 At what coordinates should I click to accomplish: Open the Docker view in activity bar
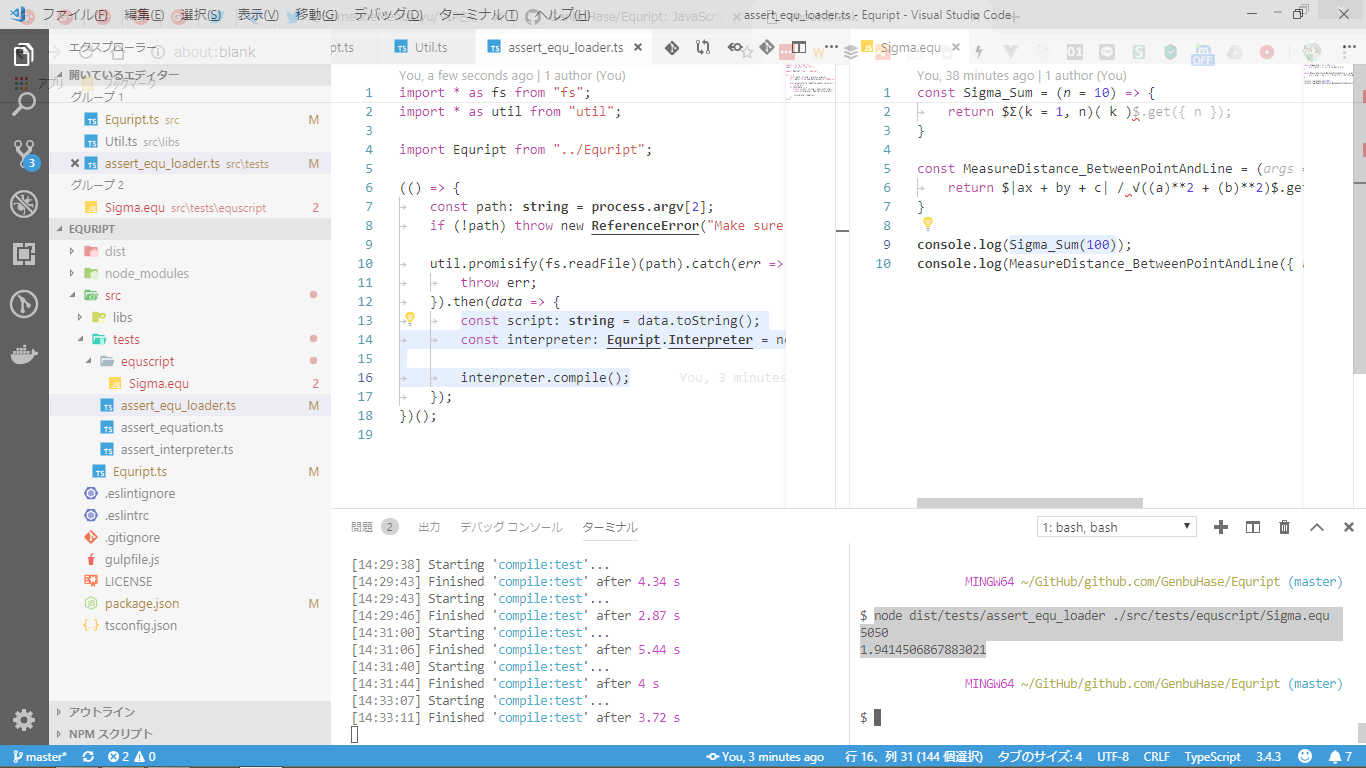click(24, 354)
